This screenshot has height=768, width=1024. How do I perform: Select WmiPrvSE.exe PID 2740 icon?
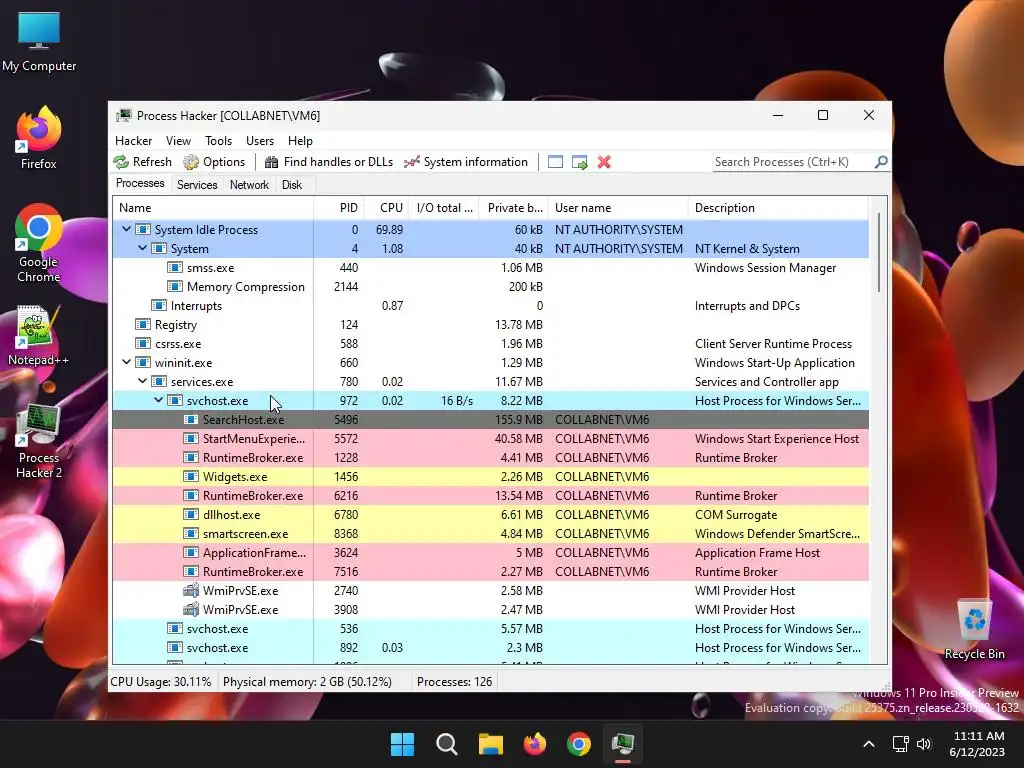pos(191,590)
